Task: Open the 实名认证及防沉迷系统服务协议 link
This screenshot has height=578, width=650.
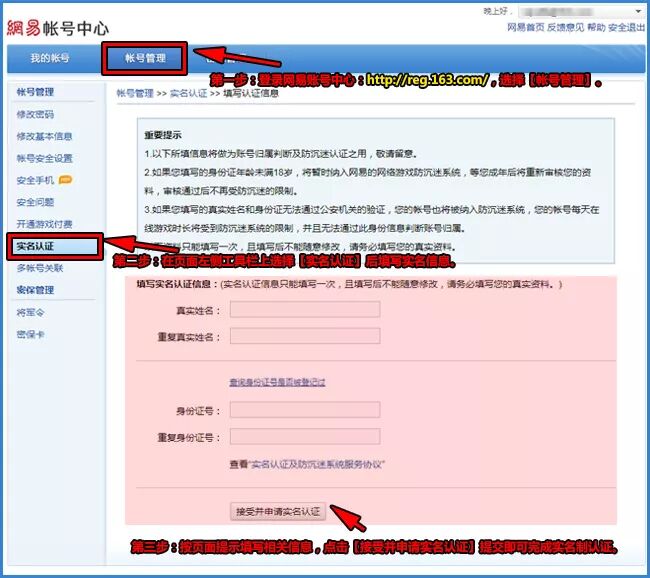Action: tap(317, 464)
